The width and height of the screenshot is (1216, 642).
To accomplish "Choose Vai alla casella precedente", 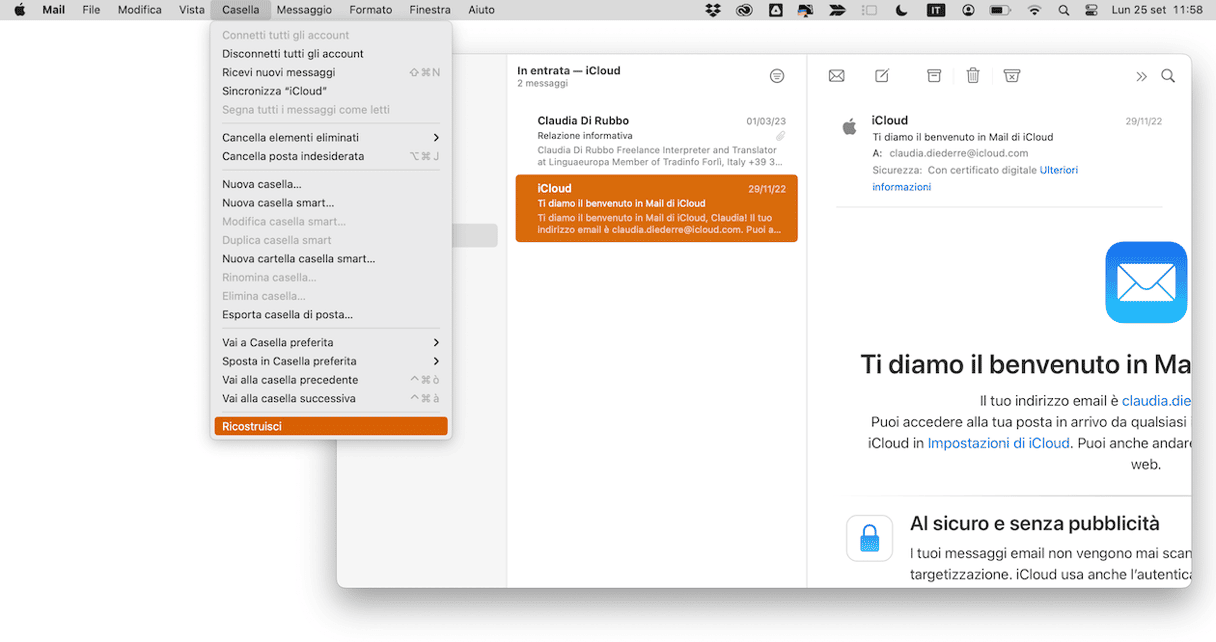I will click(x=331, y=380).
